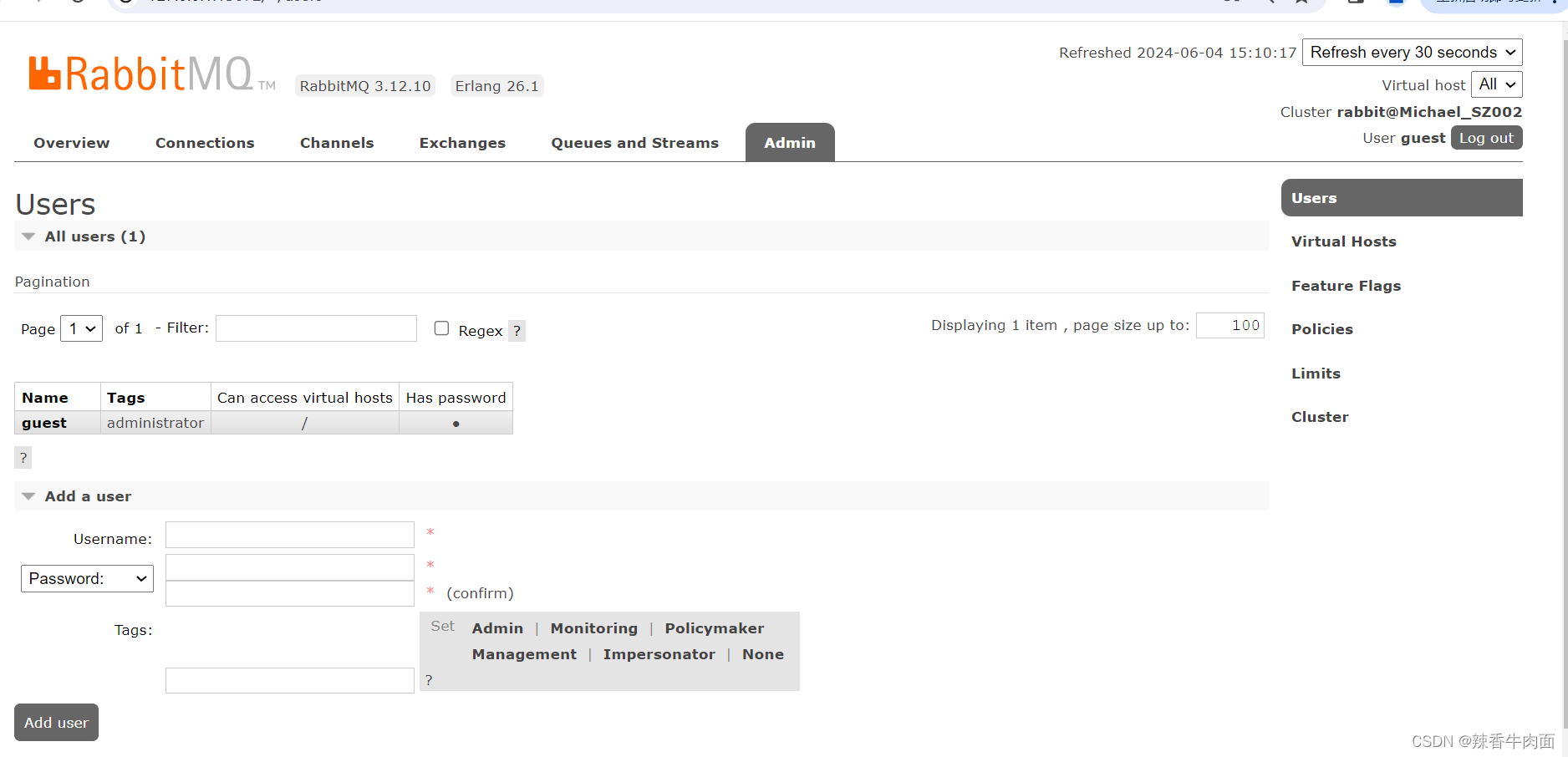Focus the Username input field
This screenshot has width=1568, height=757.
point(290,535)
